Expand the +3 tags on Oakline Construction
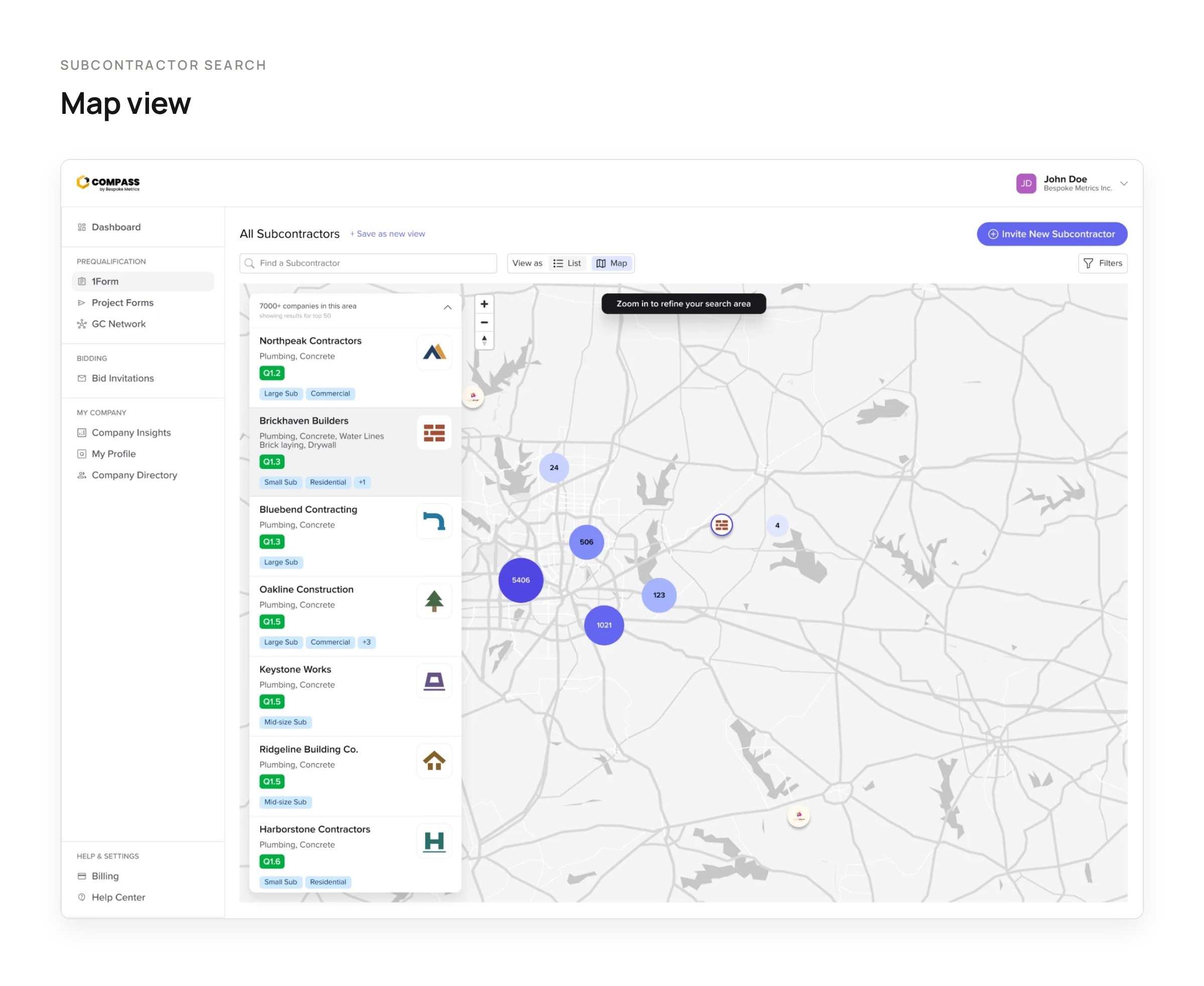This screenshot has height=986, width=1204. 367,642
